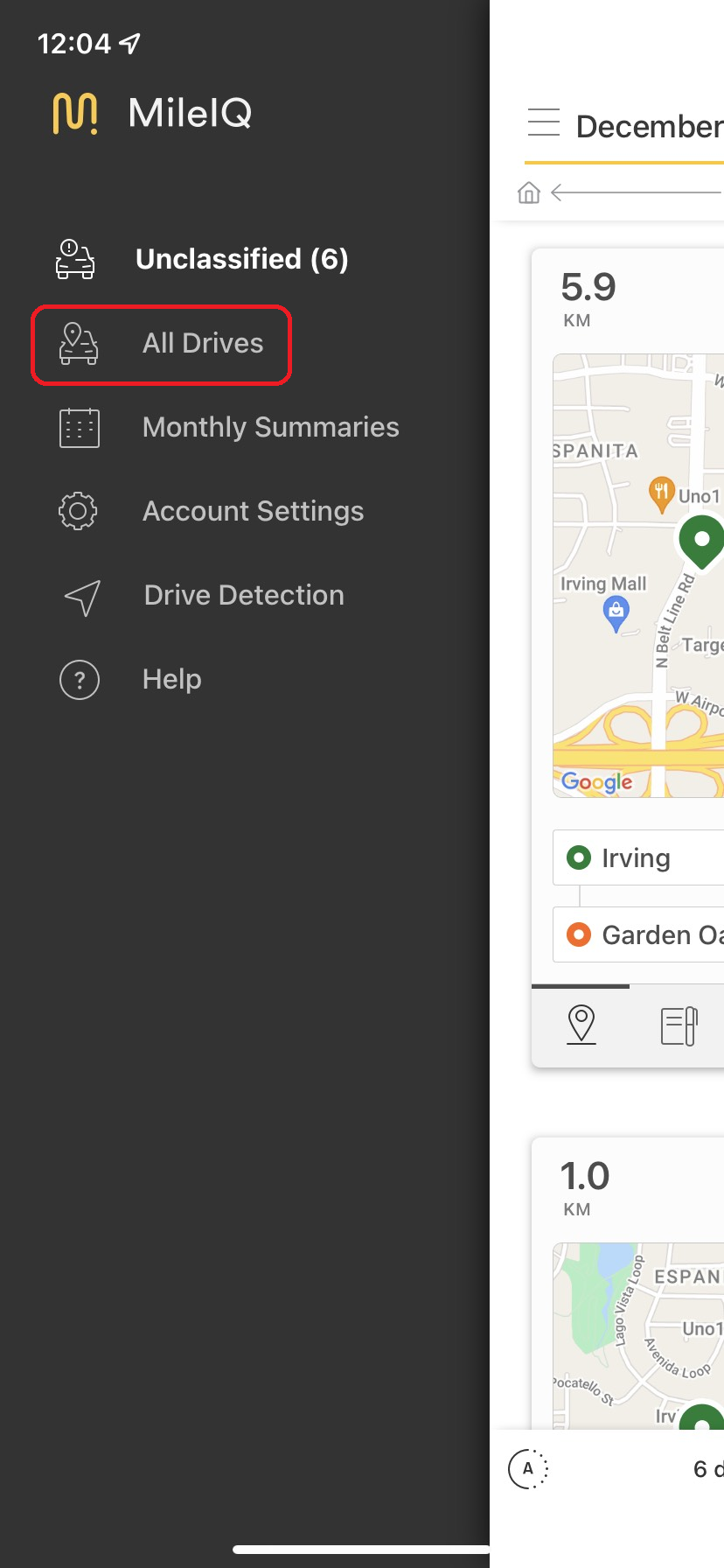Screen dimensions: 724x1568
Task: Click the Account Settings gear icon
Action: coord(78,511)
